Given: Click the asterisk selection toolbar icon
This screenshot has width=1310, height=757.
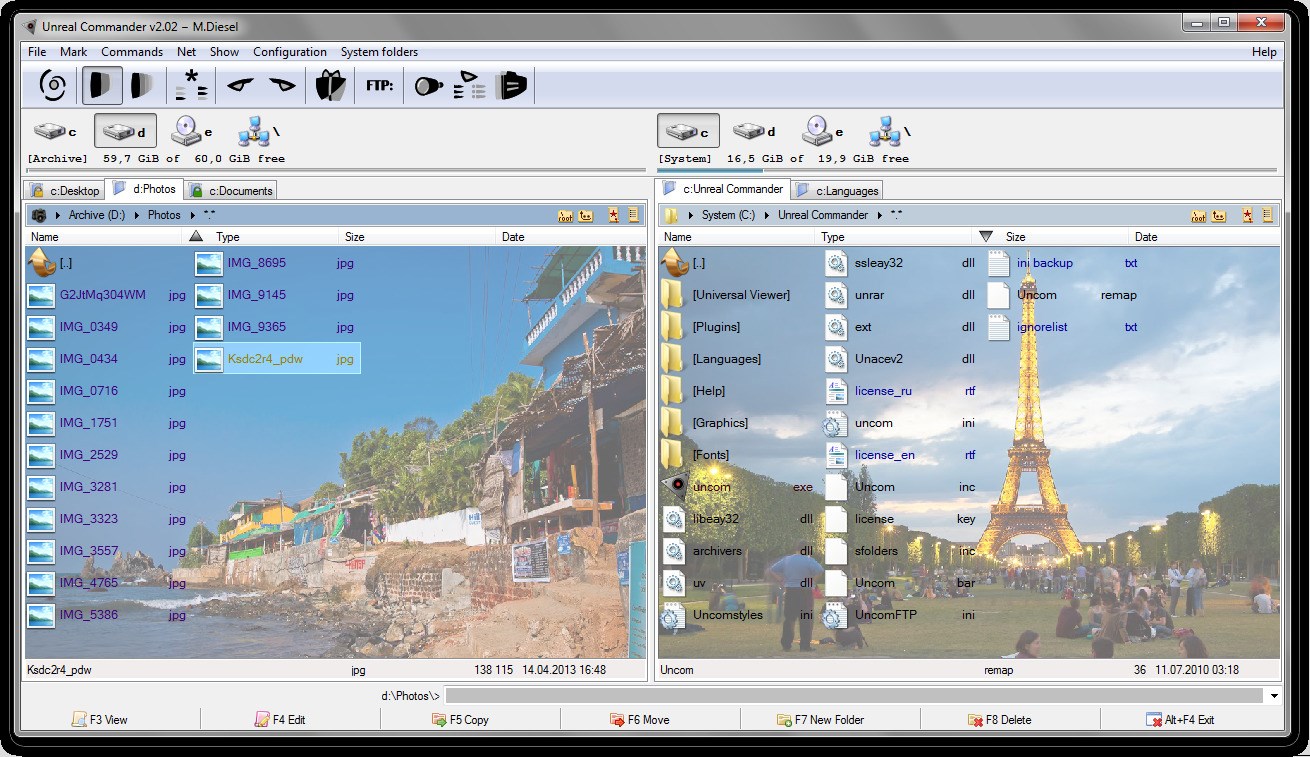Looking at the screenshot, I should click(191, 86).
